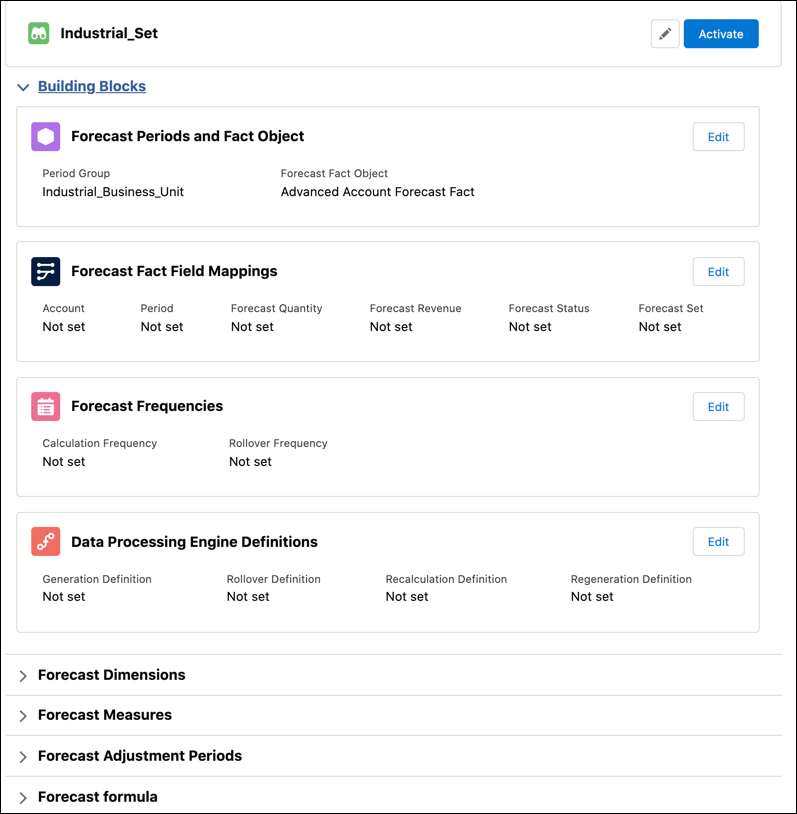
Task: Click the Advanced Account Forecast Fact value
Action: click(377, 192)
